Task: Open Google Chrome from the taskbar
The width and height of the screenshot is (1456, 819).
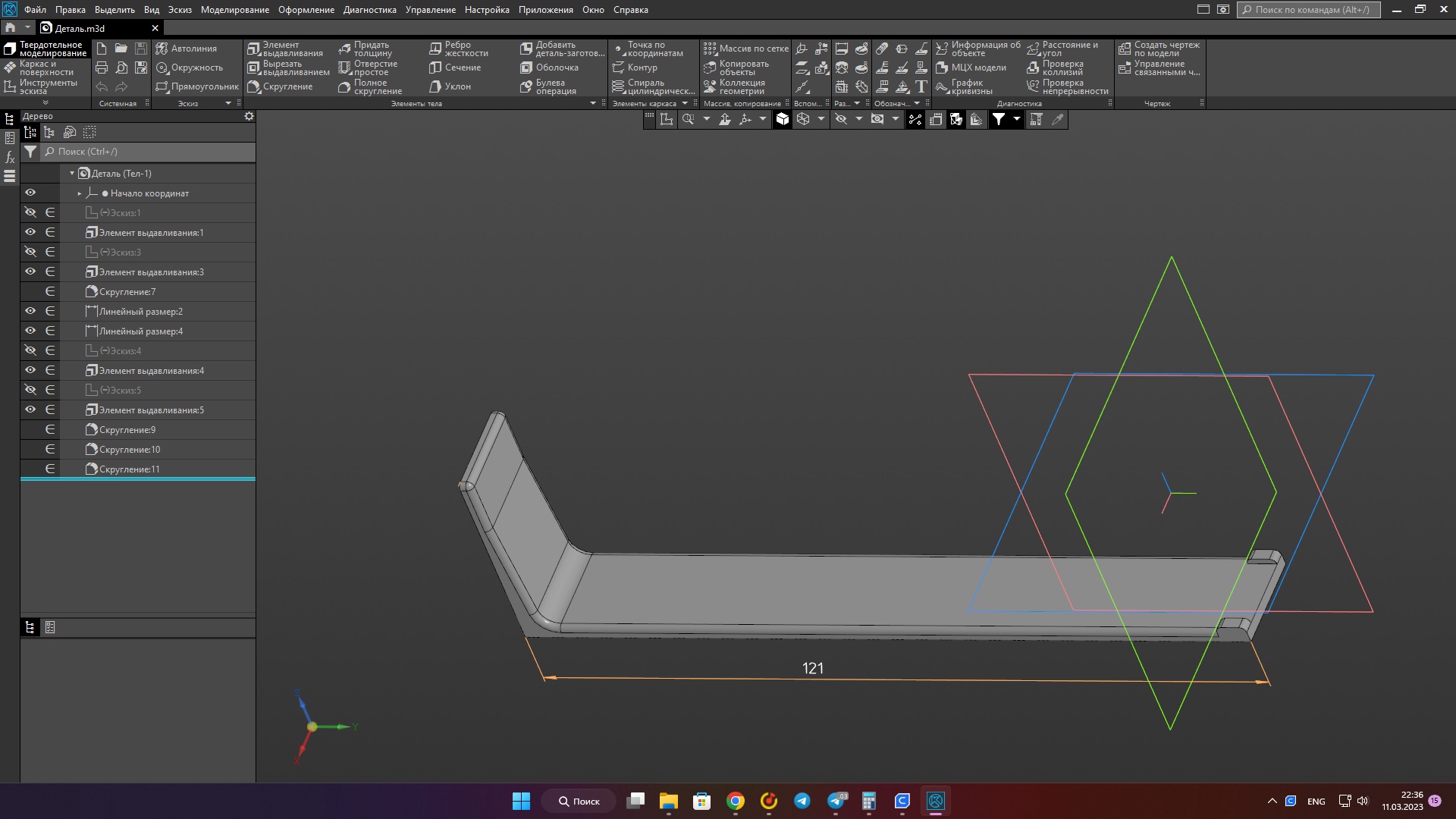Action: [x=735, y=801]
